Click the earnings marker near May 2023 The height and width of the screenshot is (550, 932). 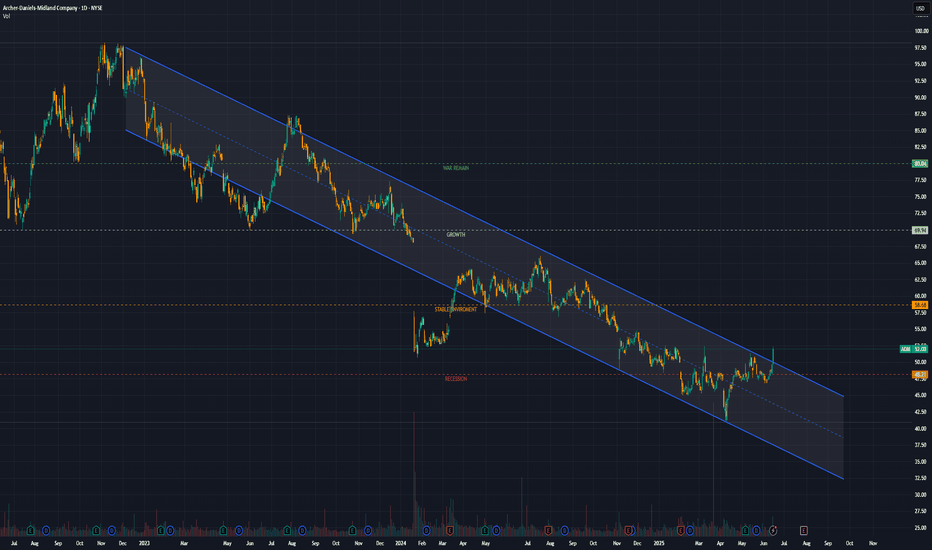point(223,530)
